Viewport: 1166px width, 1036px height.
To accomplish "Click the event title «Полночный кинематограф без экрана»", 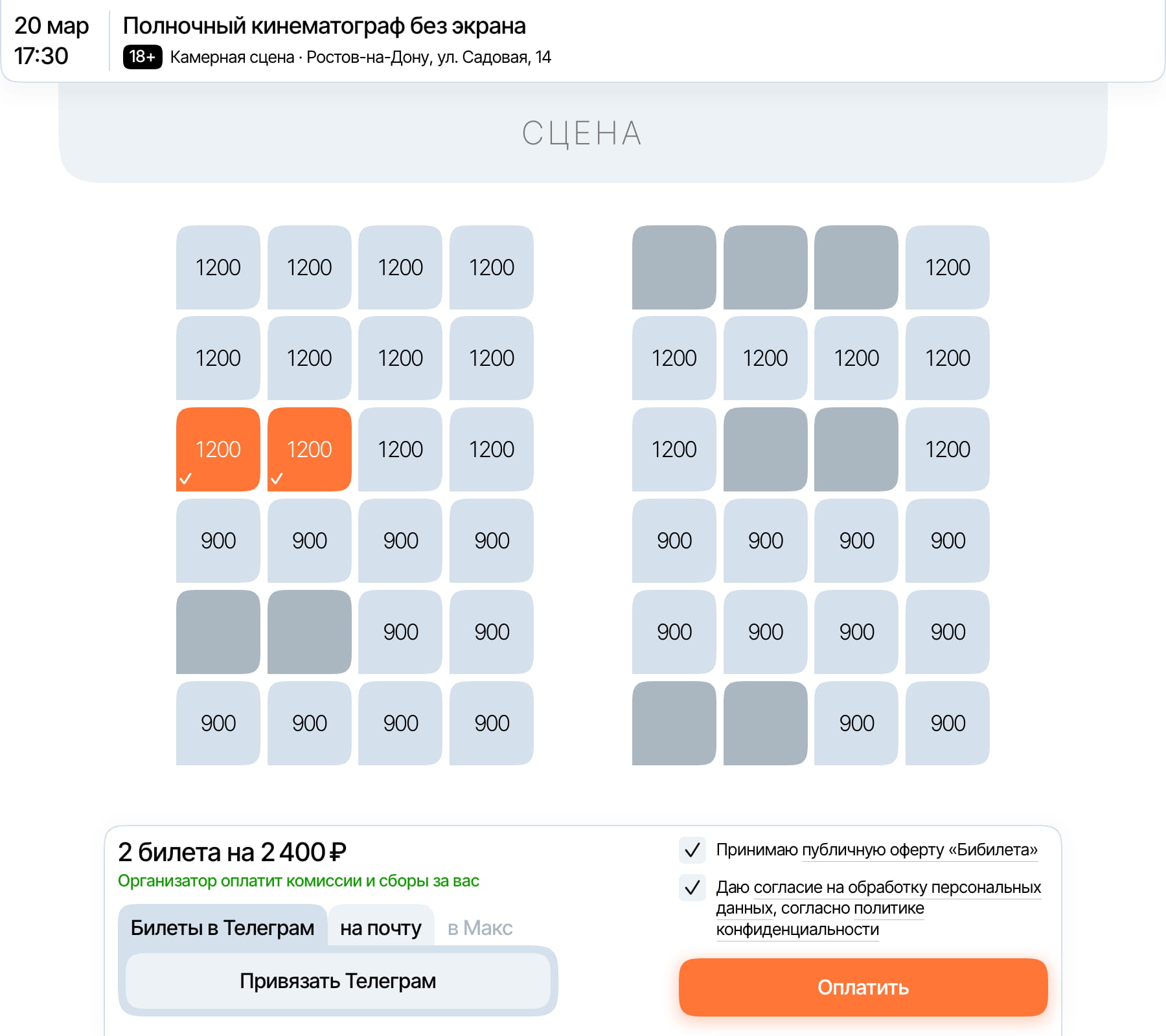I will point(324,26).
